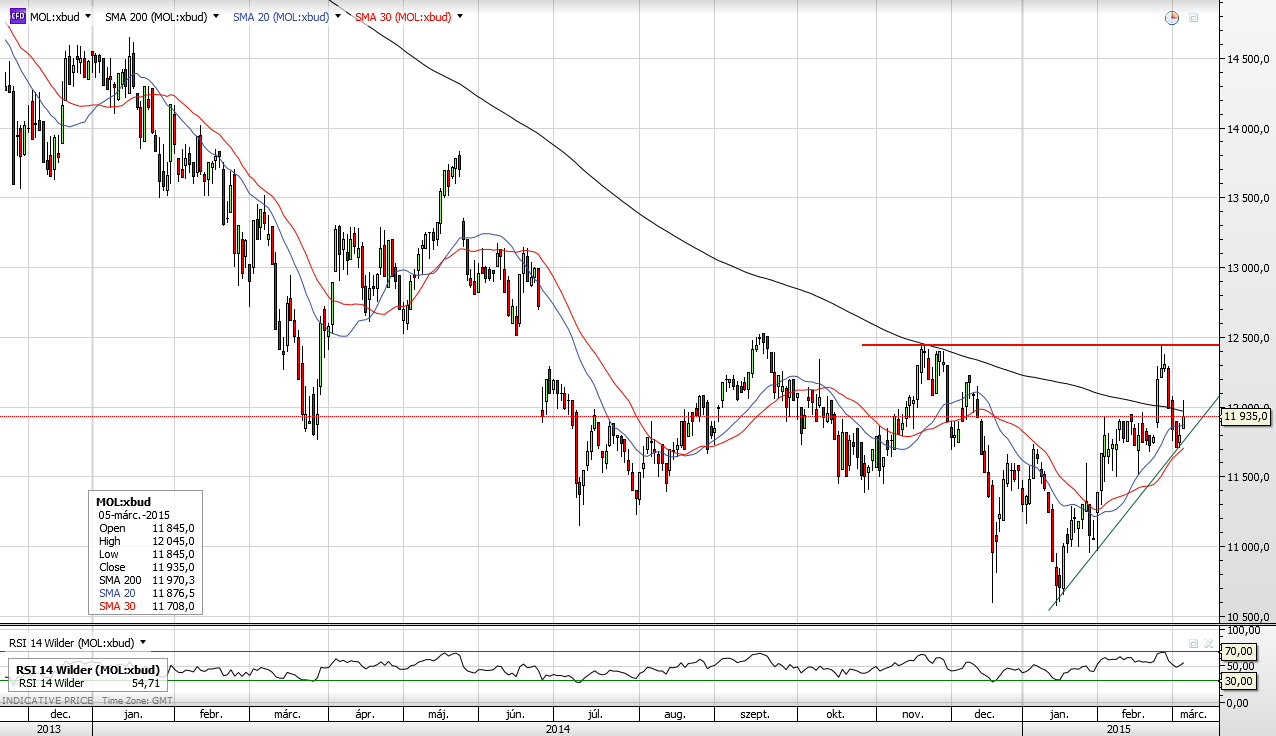Click the main chart maximize panel icon
1276x736 pixels.
1193,18
